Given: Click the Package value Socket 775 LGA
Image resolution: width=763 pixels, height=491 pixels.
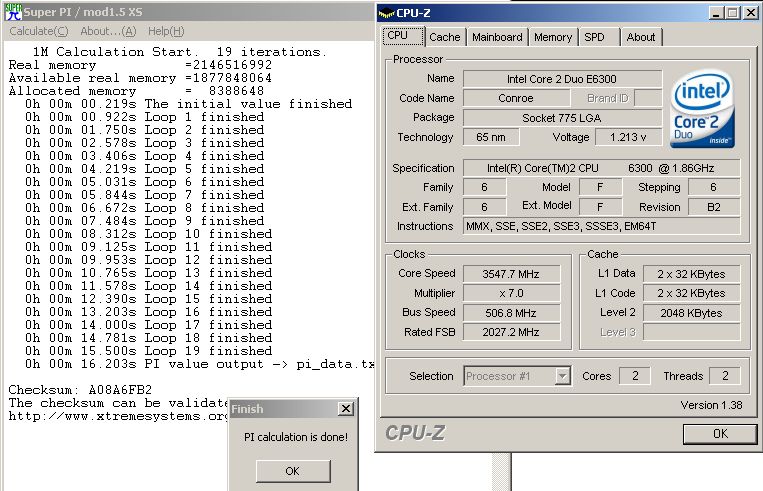Looking at the screenshot, I should 562,118.
